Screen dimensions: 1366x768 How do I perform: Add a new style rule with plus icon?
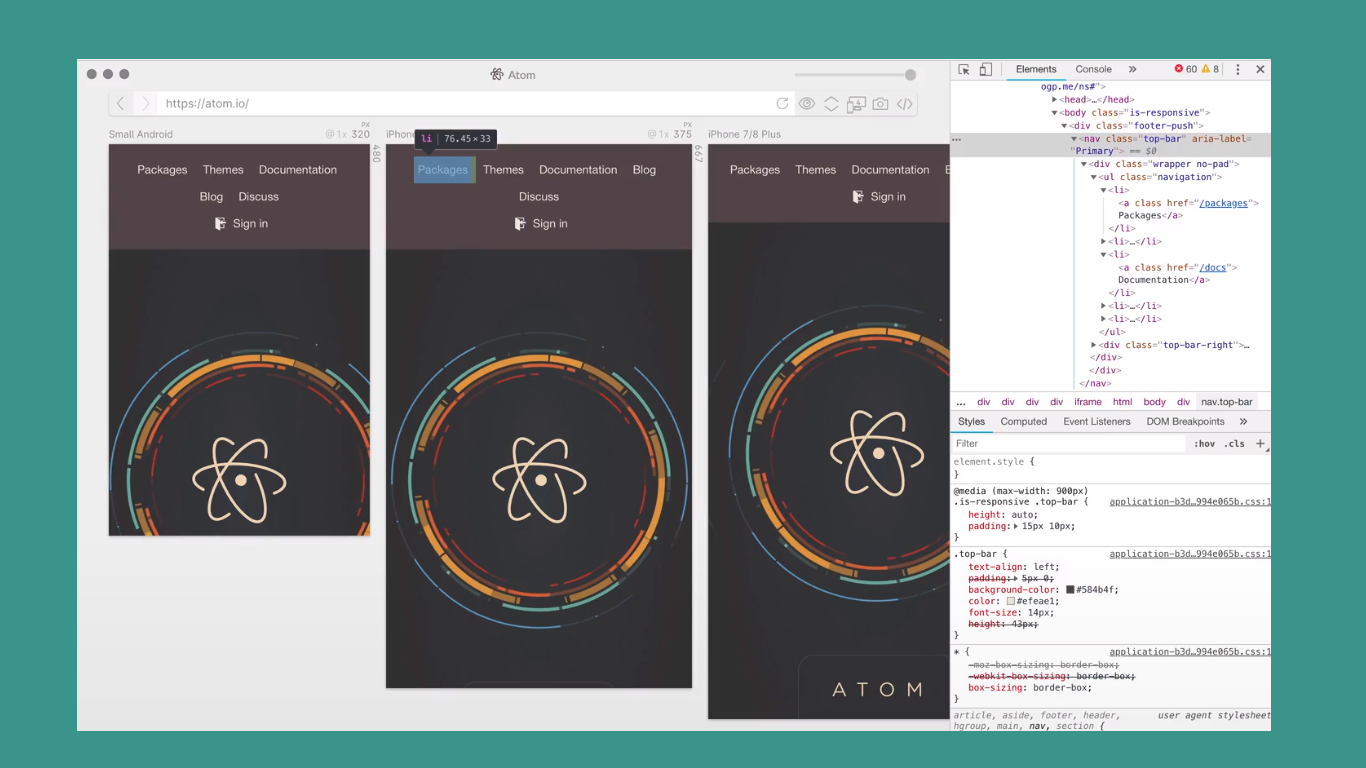1260,443
